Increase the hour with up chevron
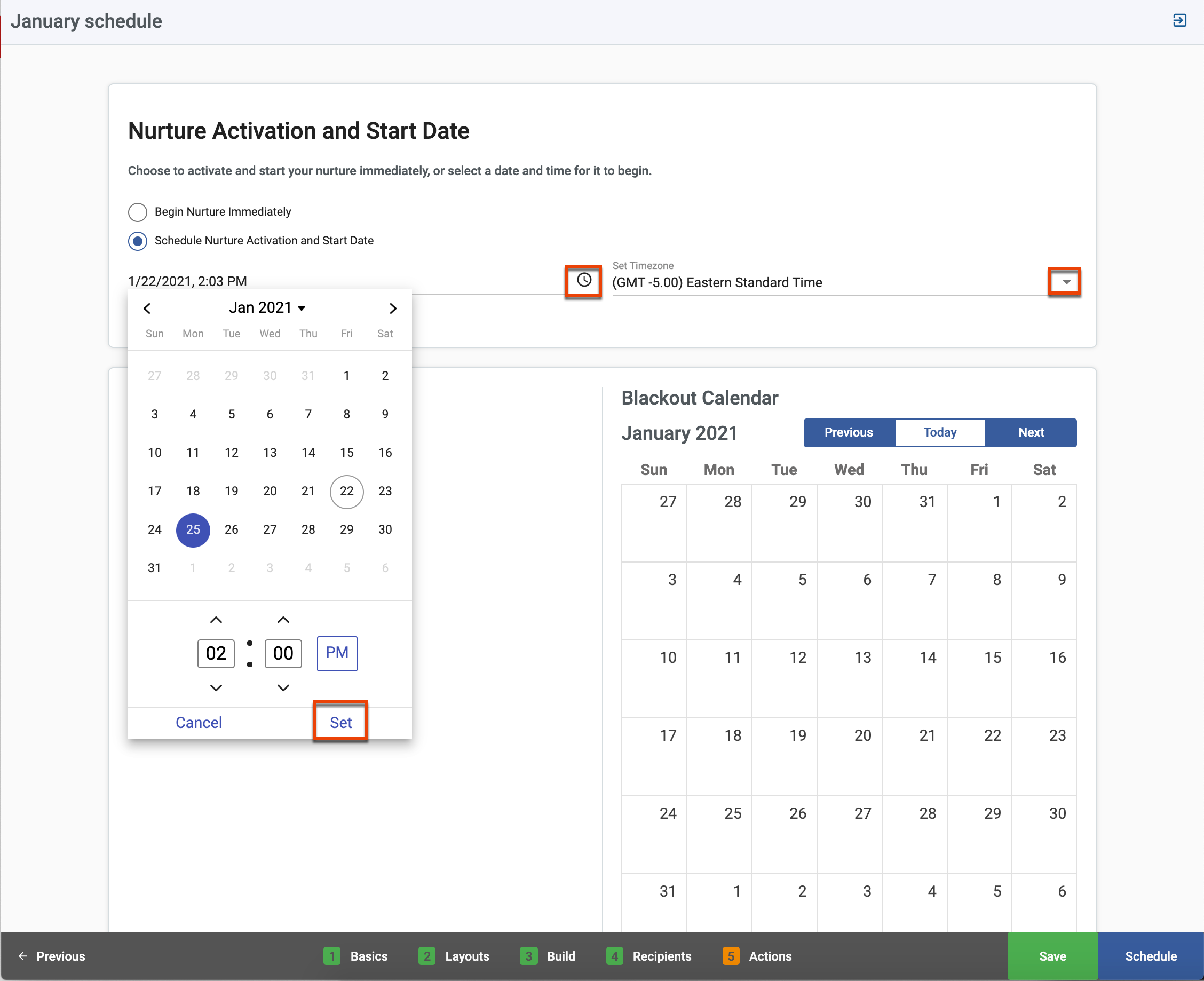The image size is (1204, 981). pos(216,620)
